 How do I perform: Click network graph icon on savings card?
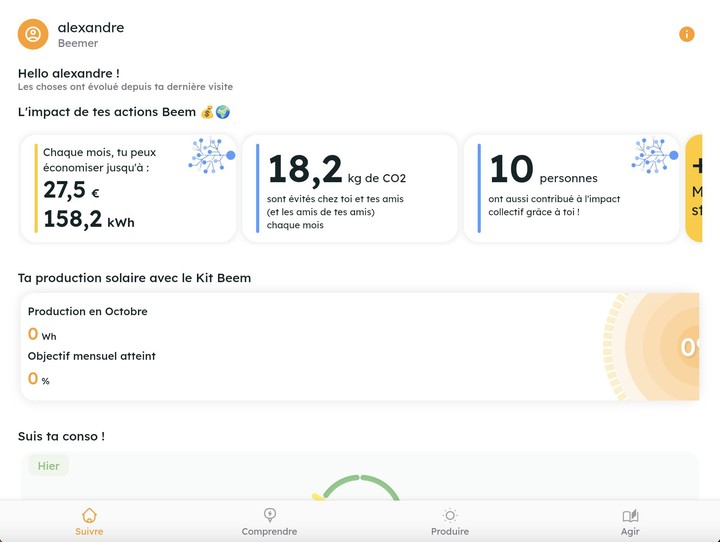211,156
